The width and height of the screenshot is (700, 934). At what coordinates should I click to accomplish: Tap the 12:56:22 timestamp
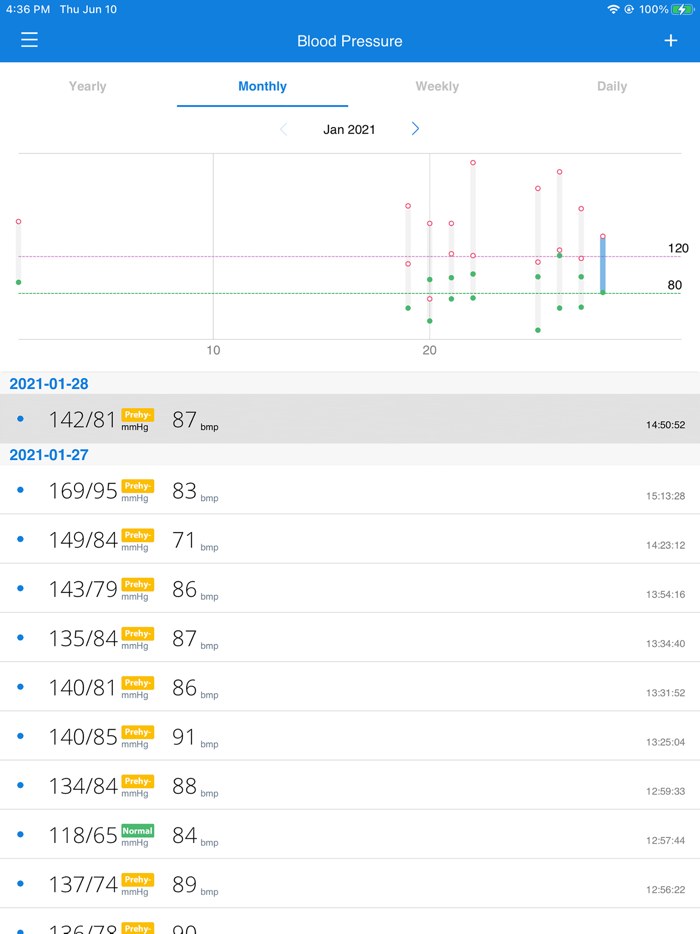(x=665, y=889)
